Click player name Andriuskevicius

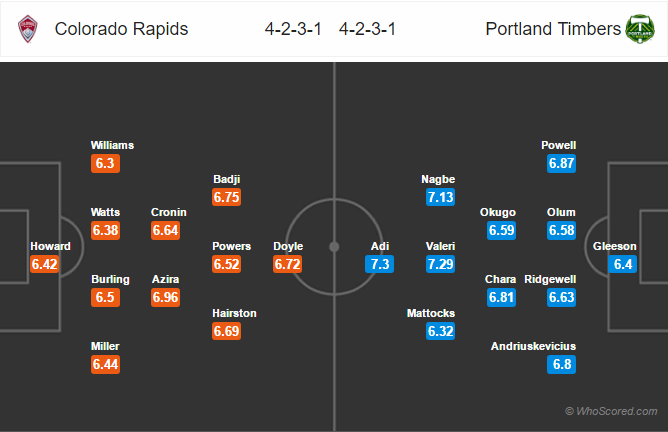(533, 346)
